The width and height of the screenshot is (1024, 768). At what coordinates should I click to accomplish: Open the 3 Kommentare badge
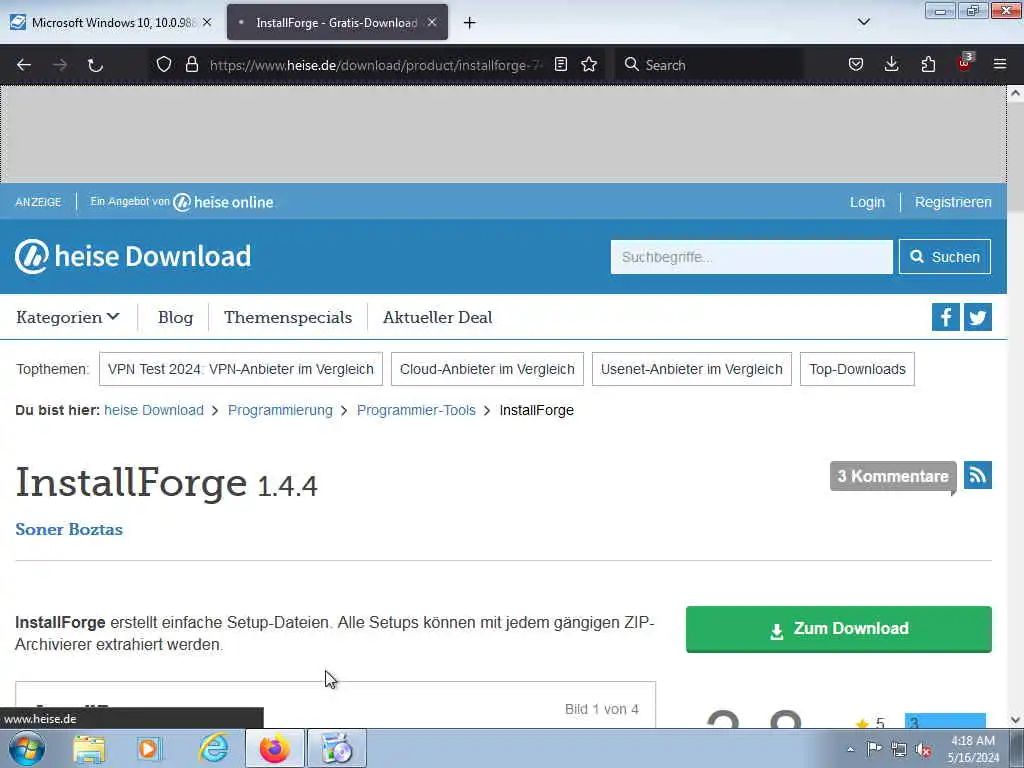click(x=893, y=476)
